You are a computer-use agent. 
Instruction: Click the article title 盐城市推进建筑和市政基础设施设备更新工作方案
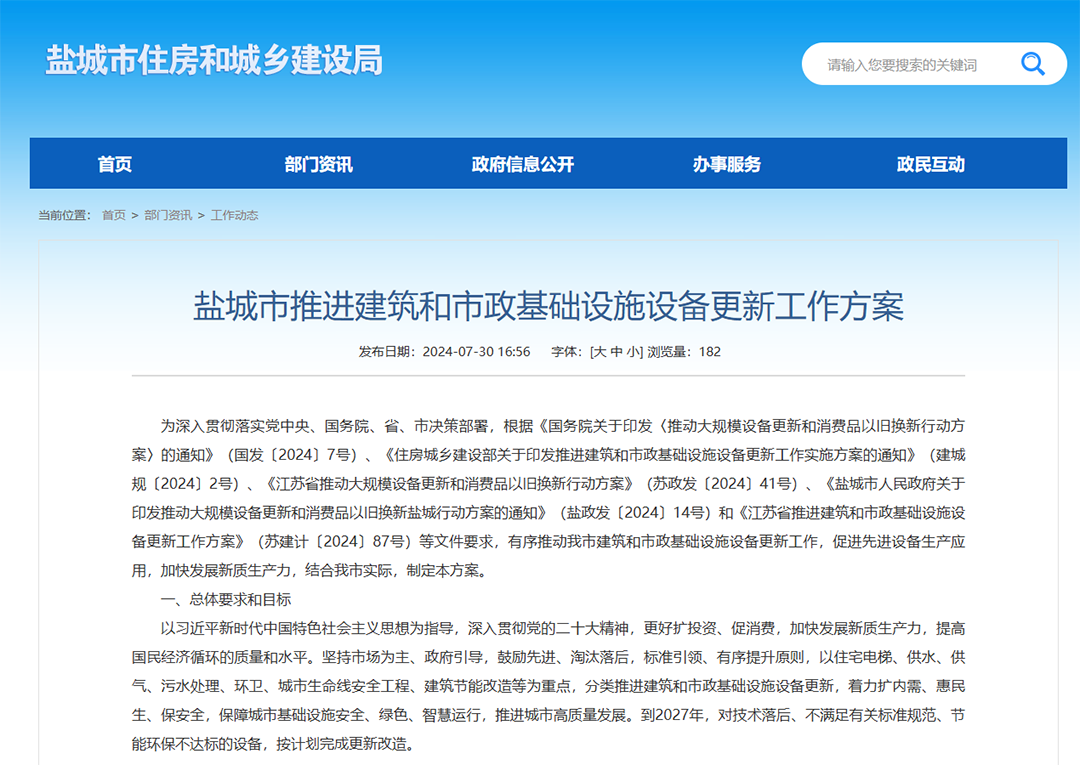548,306
